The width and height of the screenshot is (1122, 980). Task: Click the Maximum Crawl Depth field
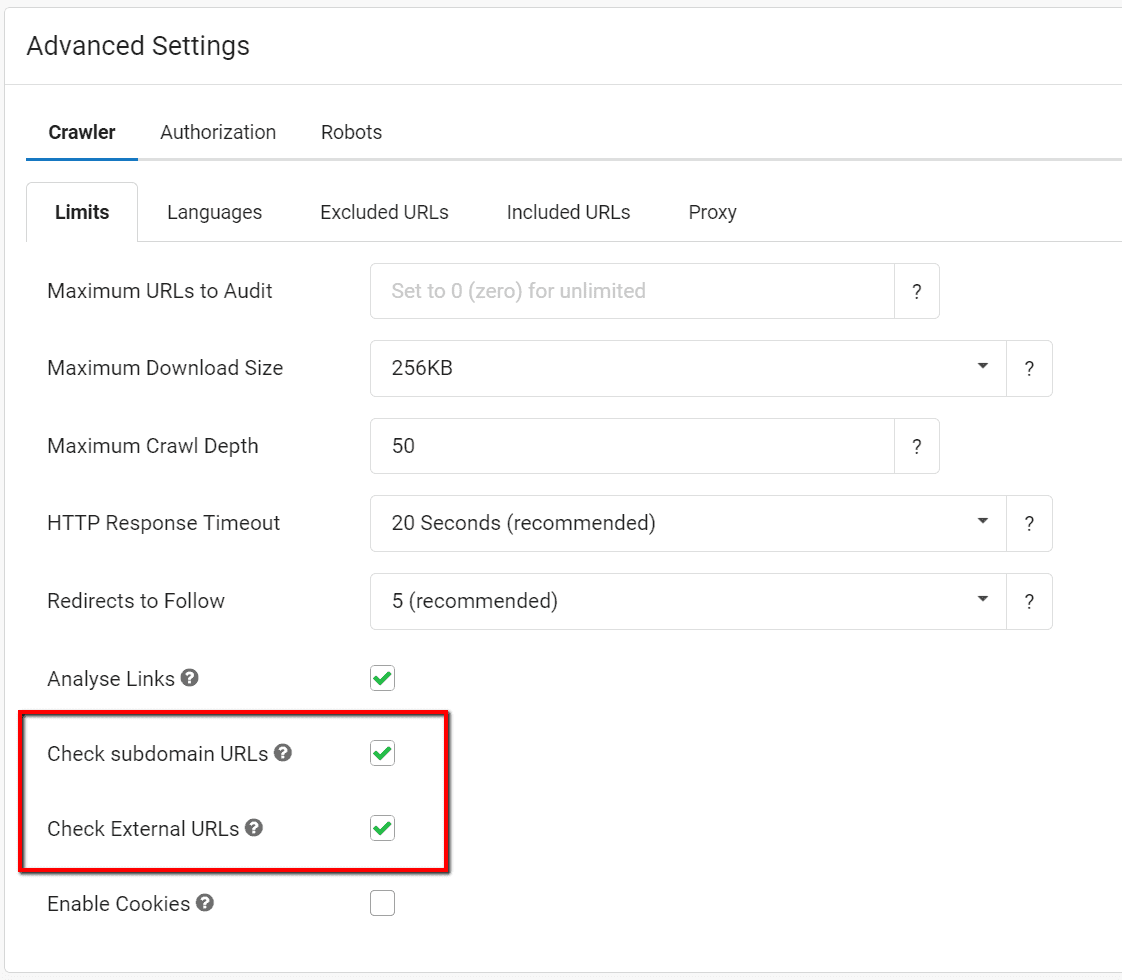(633, 446)
